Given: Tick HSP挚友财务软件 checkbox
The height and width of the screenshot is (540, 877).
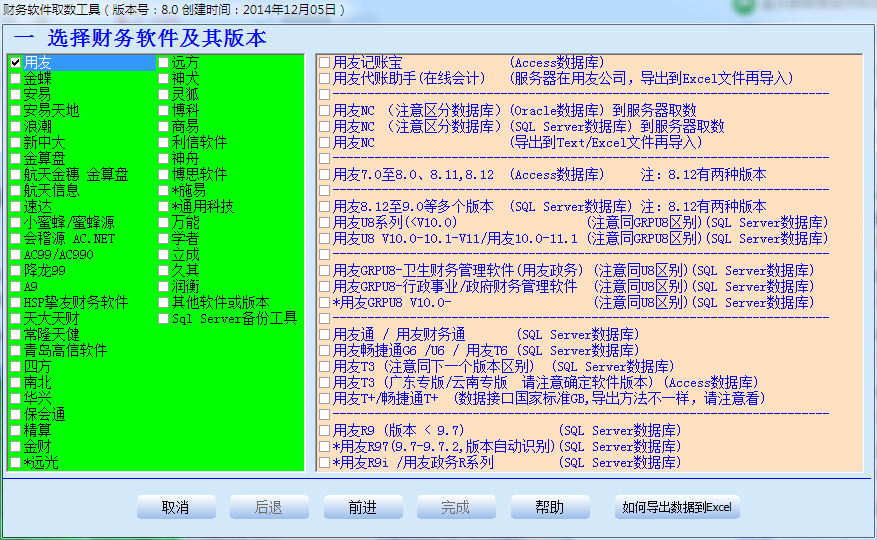Looking at the screenshot, I should click(x=16, y=303).
